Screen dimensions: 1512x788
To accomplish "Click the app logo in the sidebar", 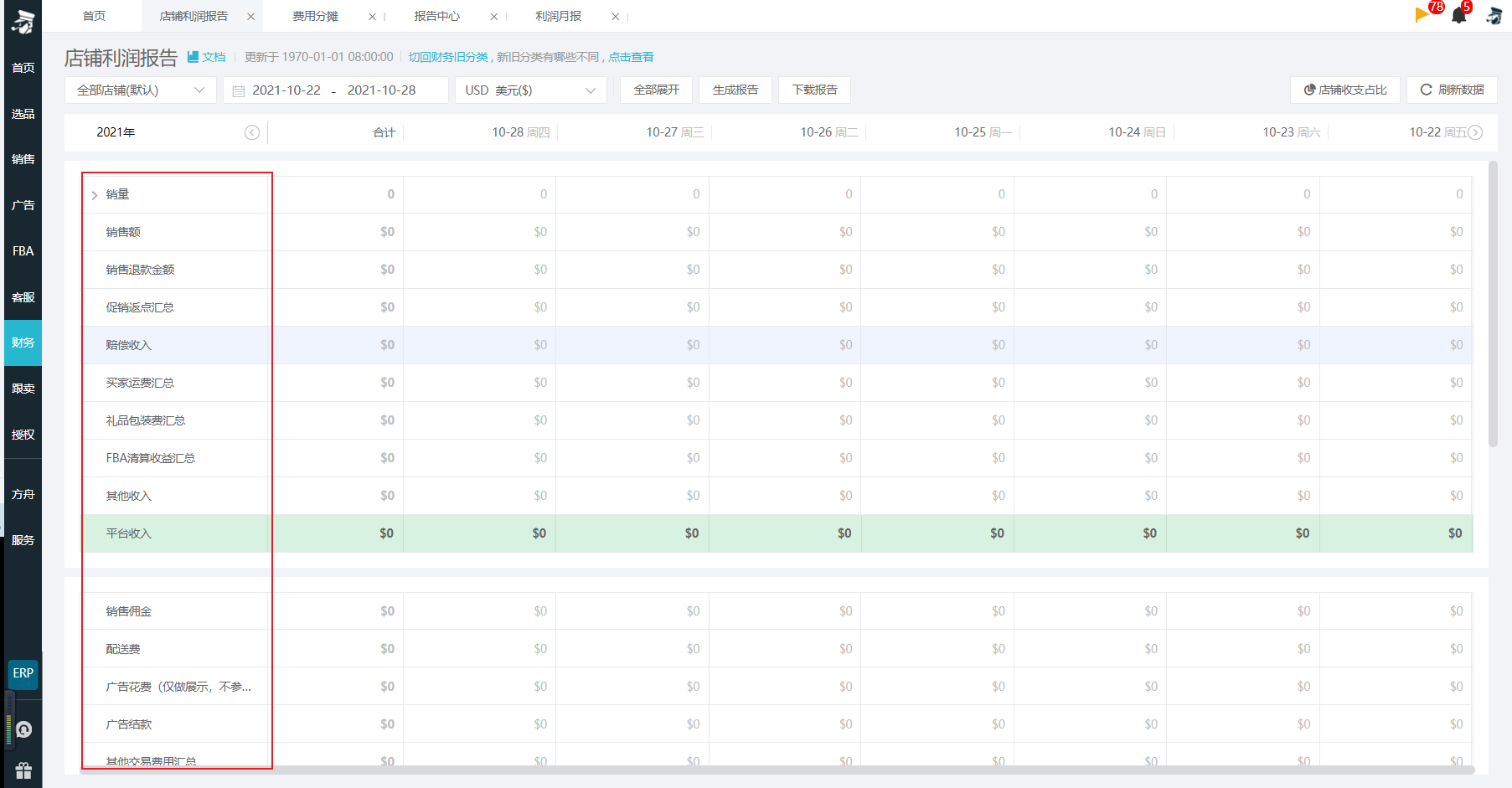I will [x=23, y=22].
